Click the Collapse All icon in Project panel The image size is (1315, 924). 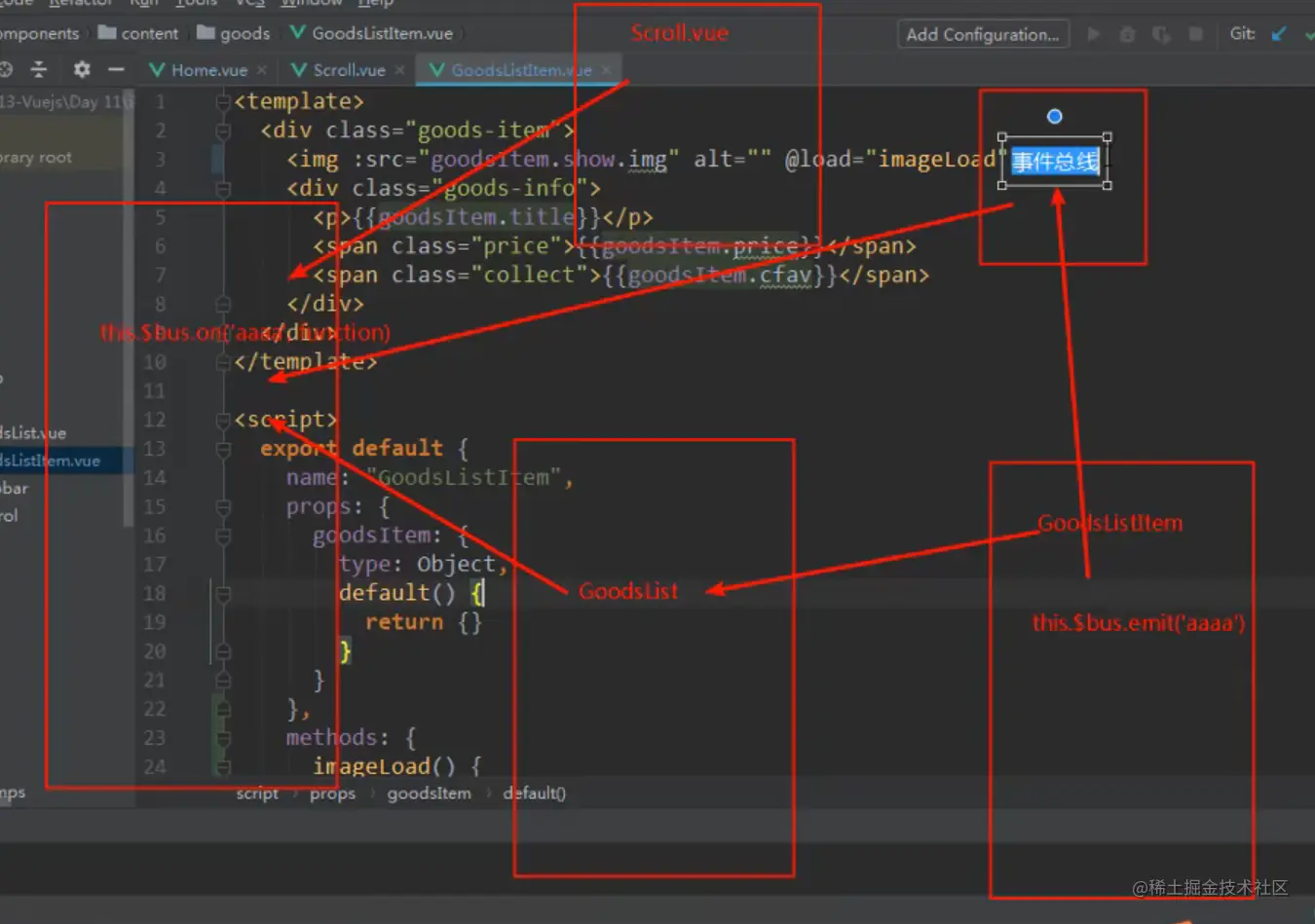[39, 69]
